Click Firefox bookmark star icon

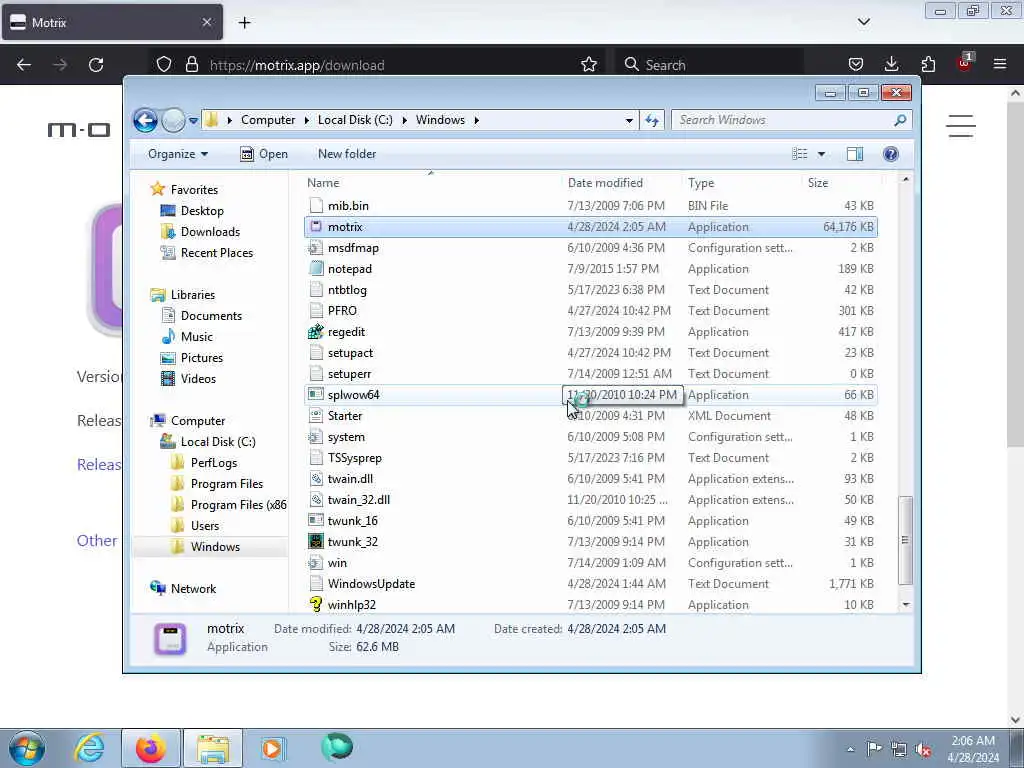588,65
